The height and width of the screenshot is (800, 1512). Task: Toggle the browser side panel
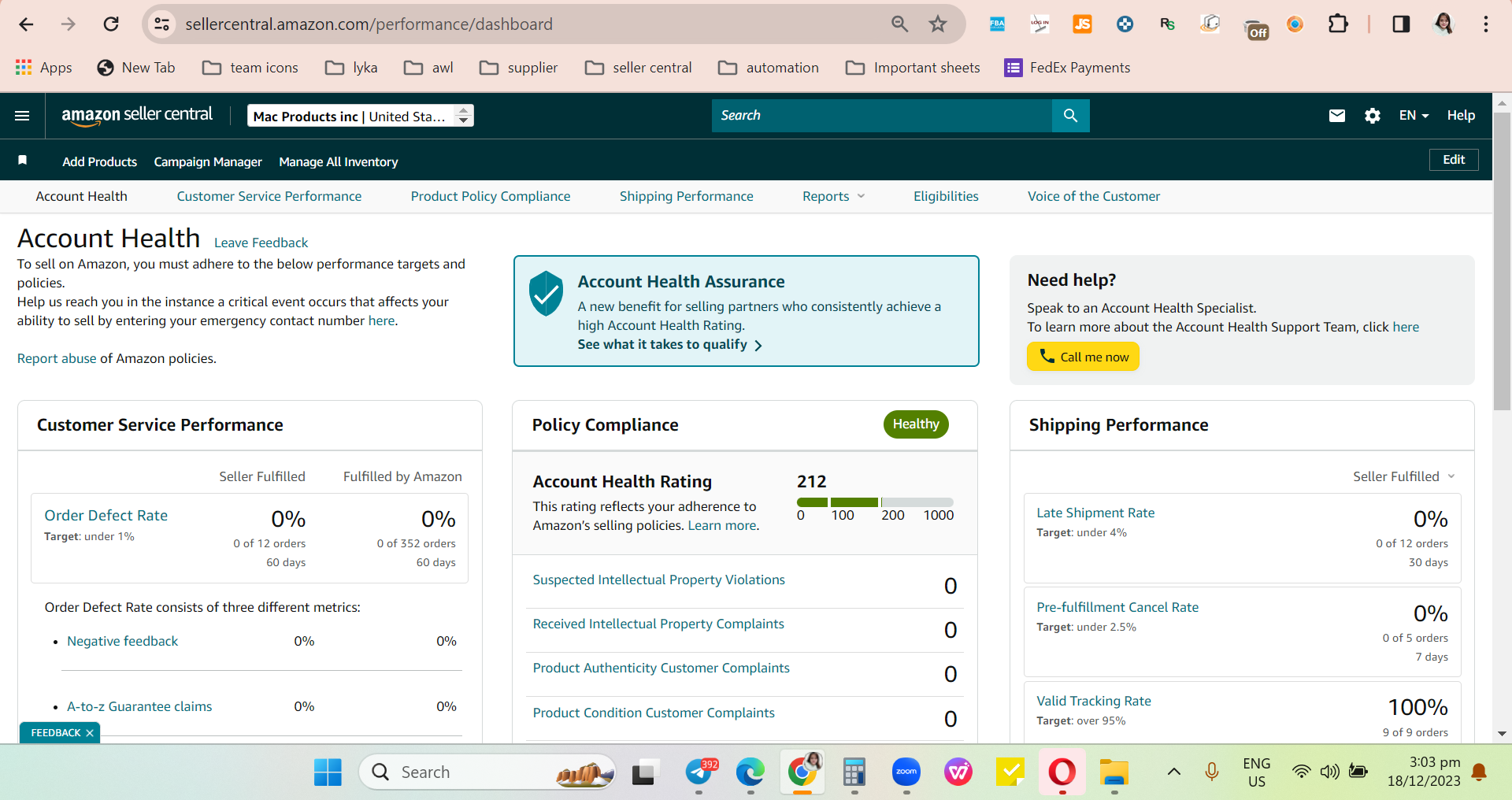tap(1401, 24)
